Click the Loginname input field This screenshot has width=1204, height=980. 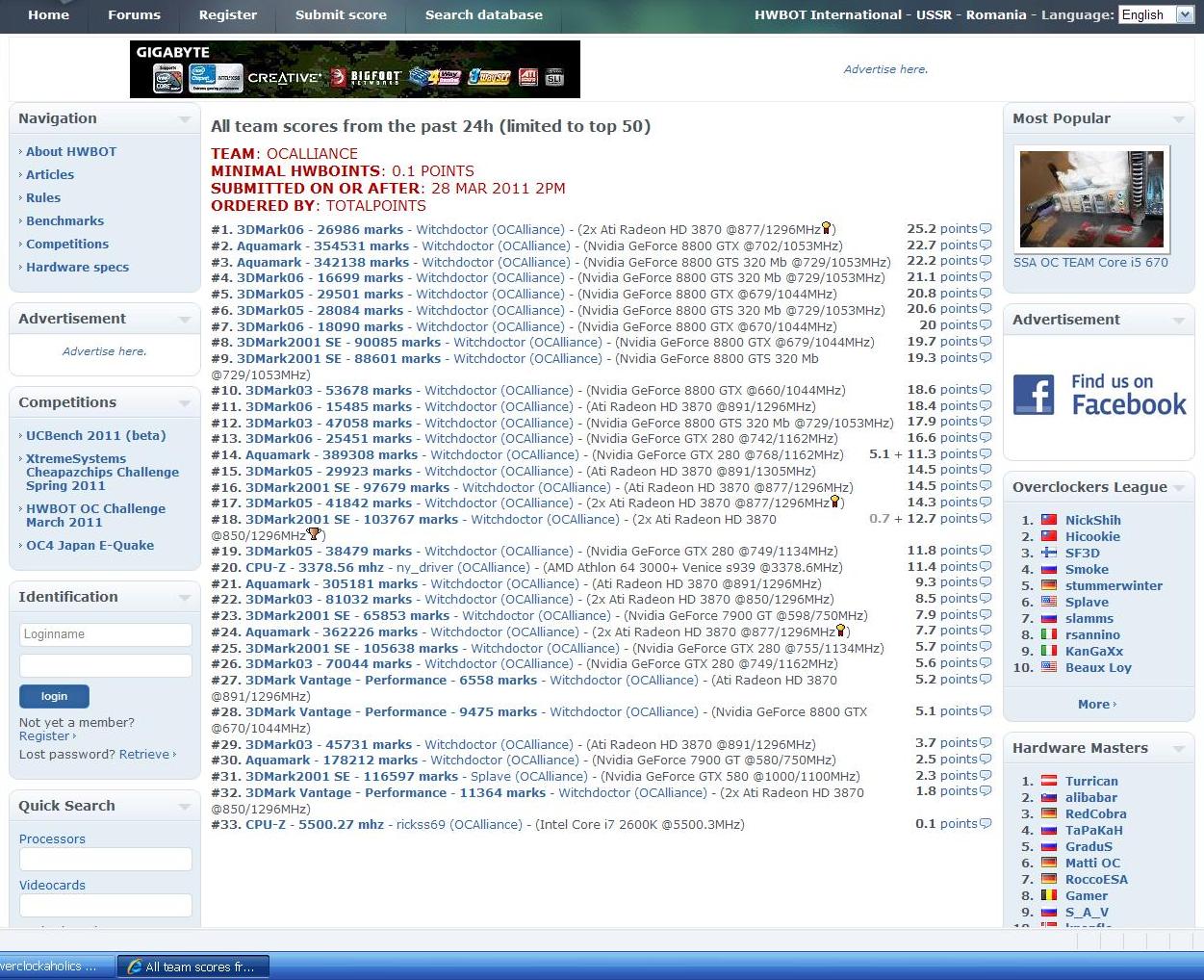click(x=105, y=634)
